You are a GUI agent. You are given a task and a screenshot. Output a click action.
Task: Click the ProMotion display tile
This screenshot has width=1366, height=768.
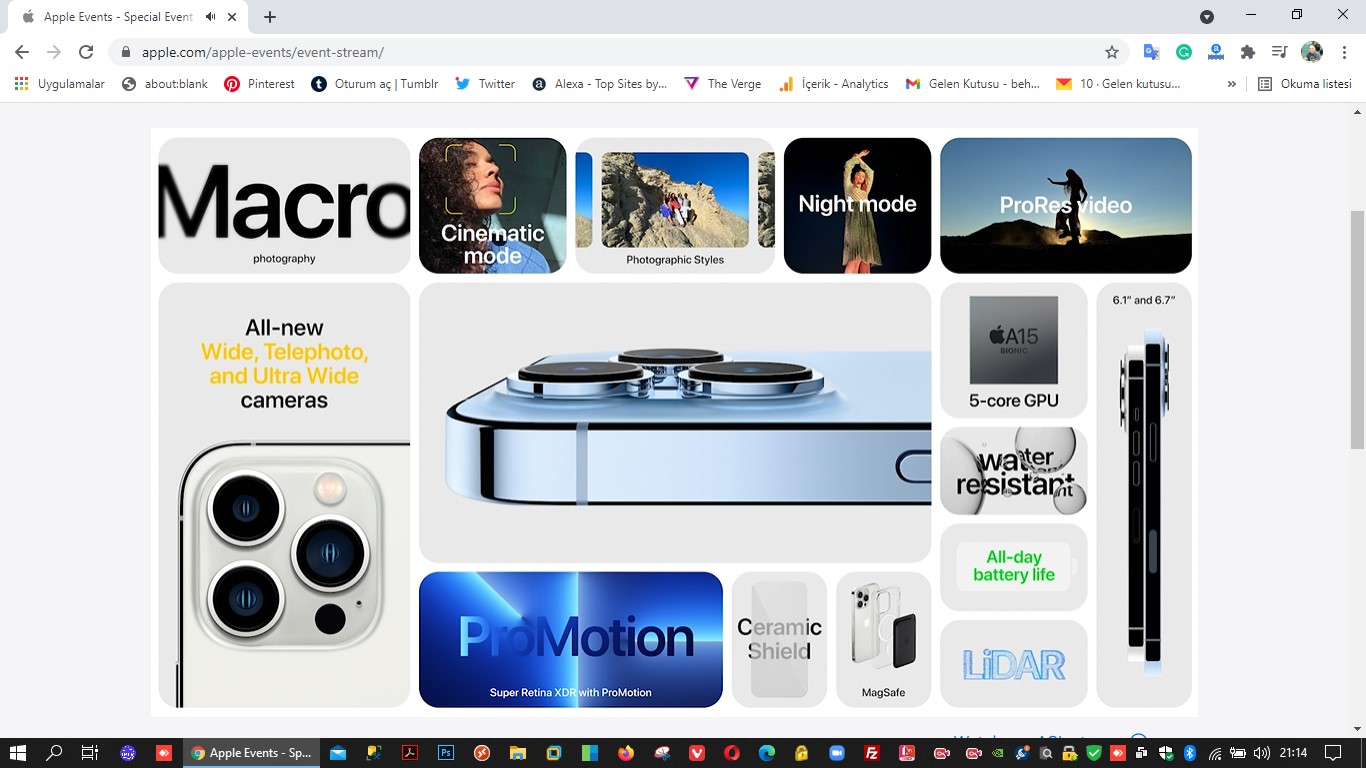point(571,640)
